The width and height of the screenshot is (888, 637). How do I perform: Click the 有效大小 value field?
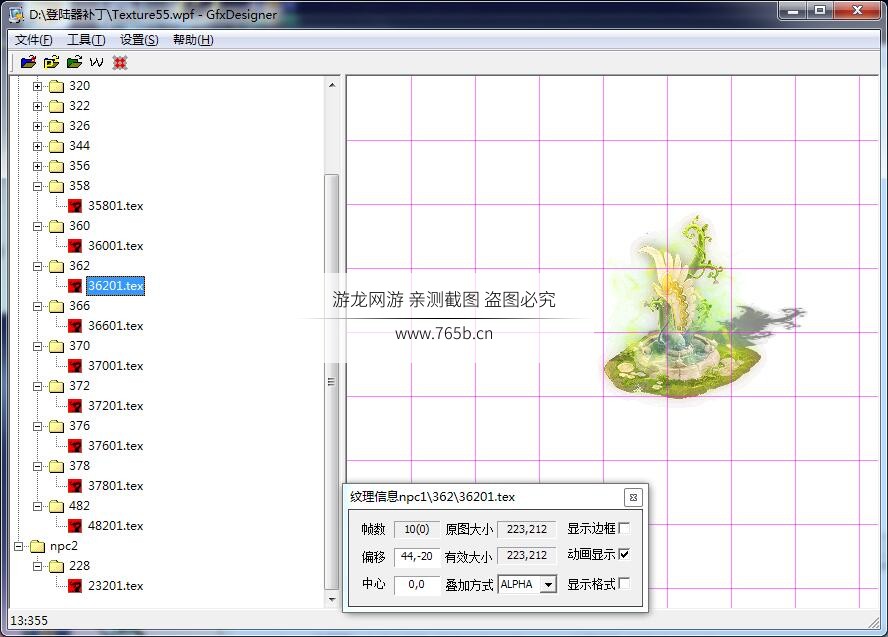pos(527,555)
